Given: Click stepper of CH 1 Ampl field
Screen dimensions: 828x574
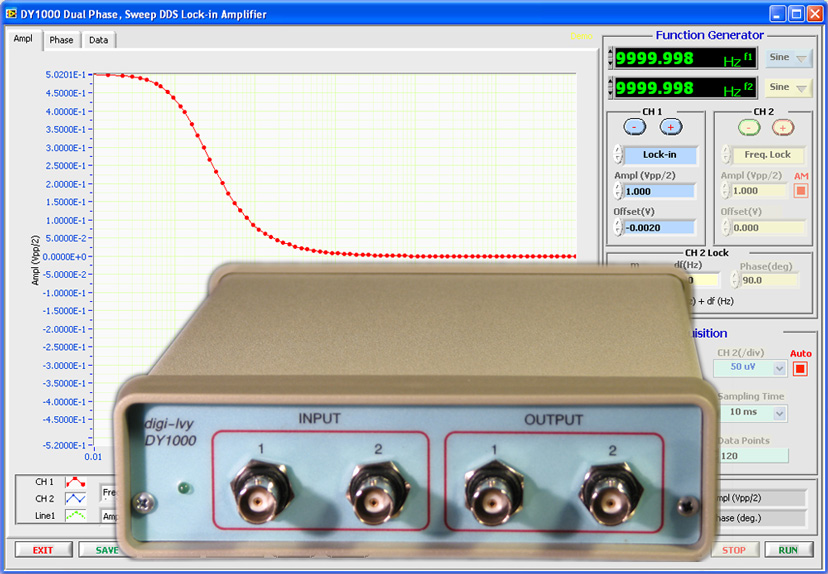Looking at the screenshot, I should [x=618, y=191].
